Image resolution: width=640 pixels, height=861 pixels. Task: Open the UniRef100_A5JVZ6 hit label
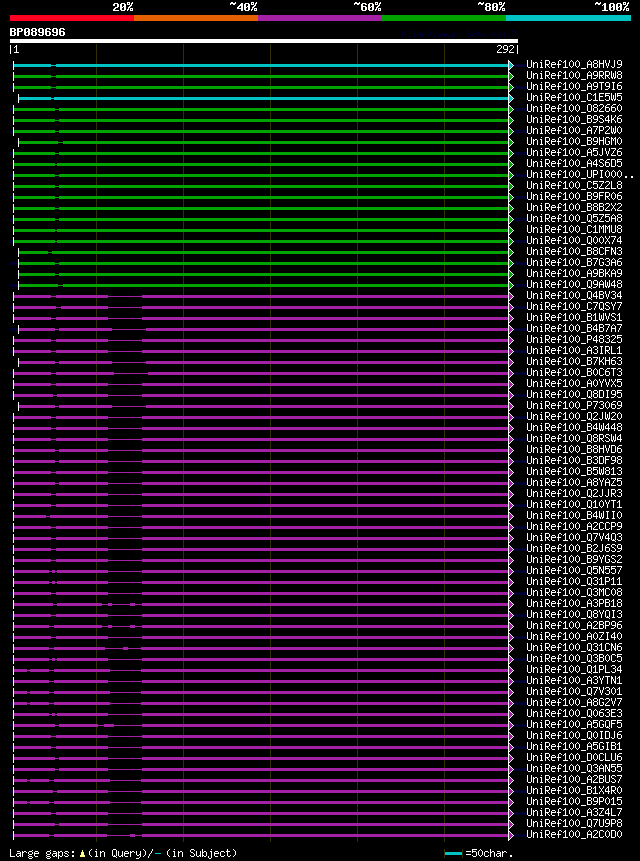574,153
